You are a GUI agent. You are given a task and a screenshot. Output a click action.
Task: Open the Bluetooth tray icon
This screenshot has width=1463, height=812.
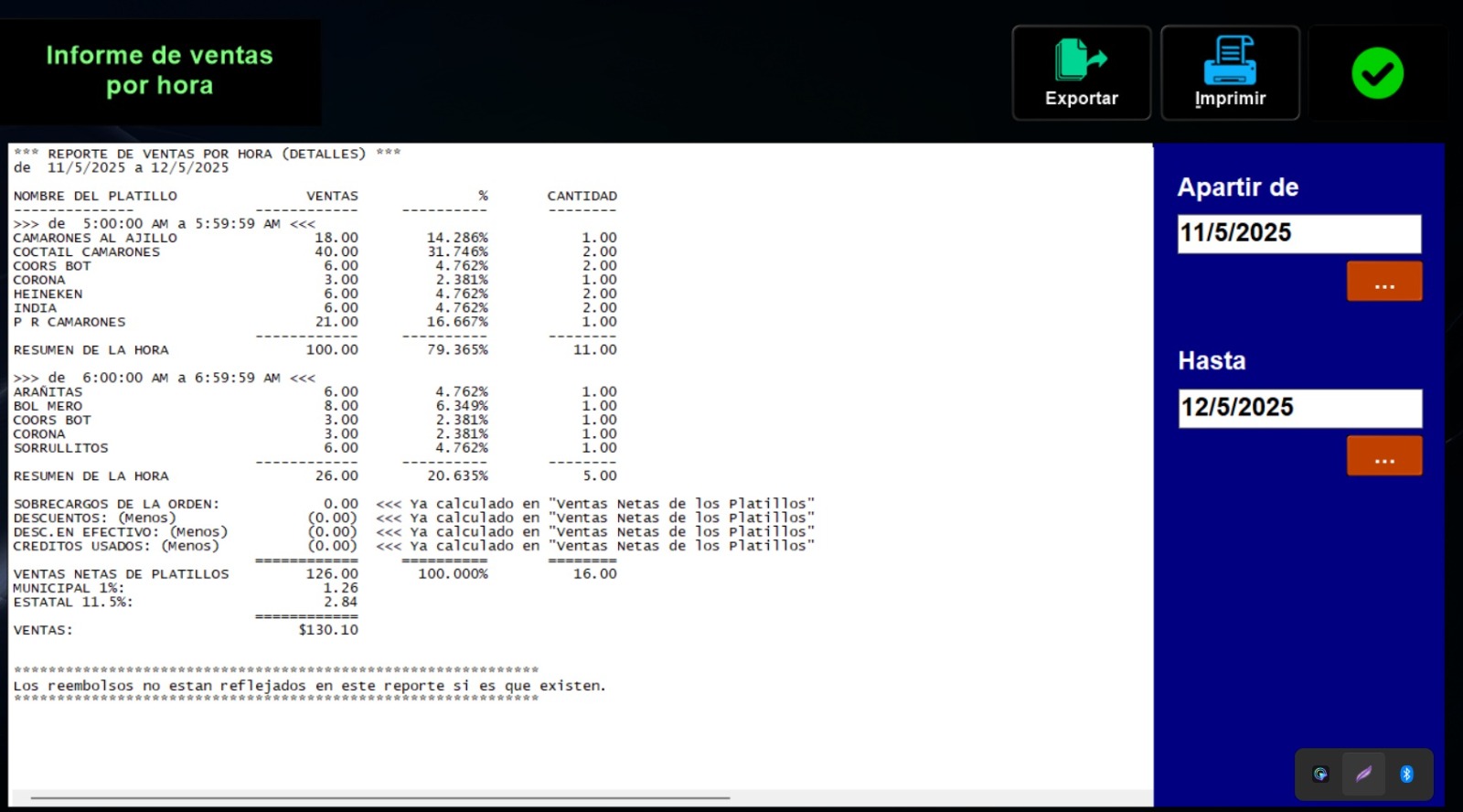click(x=1406, y=775)
